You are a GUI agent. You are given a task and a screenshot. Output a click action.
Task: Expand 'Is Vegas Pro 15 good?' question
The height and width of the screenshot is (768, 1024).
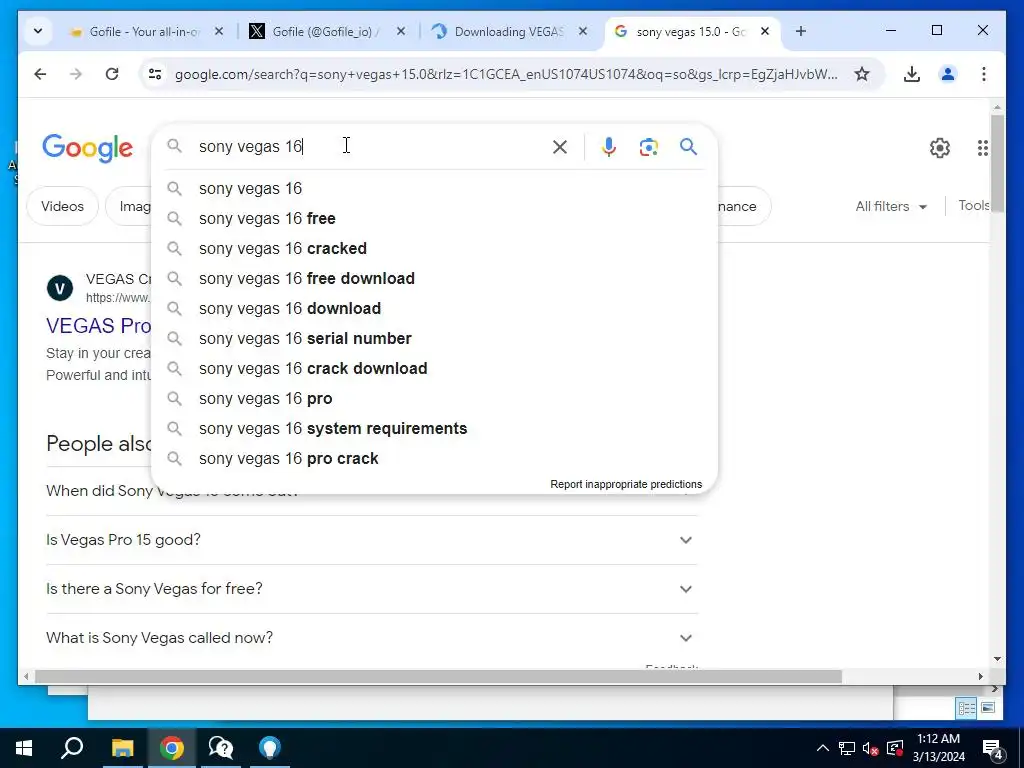pyautogui.click(x=371, y=540)
